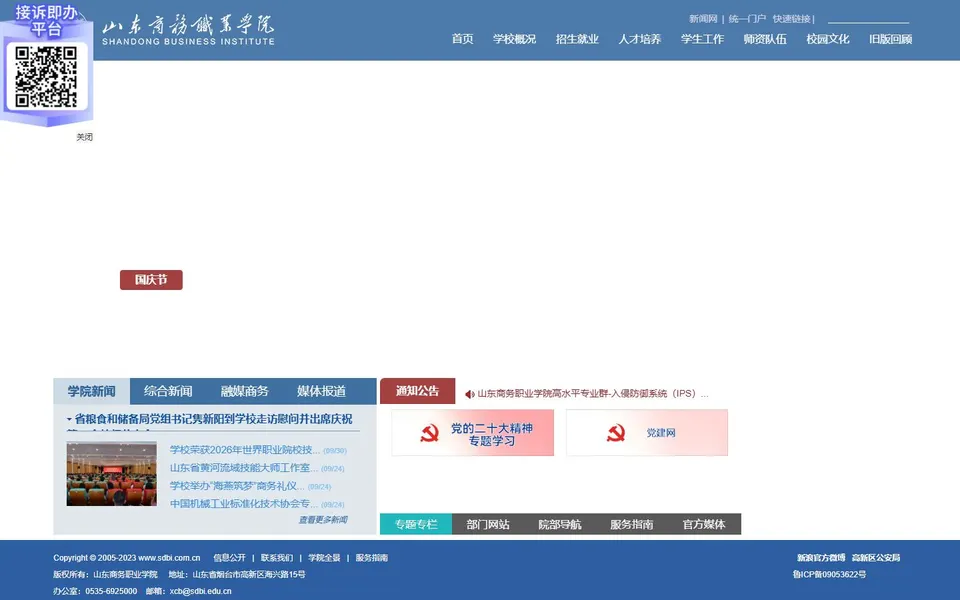Click the office phone 0535-6925000 text

click(x=111, y=591)
